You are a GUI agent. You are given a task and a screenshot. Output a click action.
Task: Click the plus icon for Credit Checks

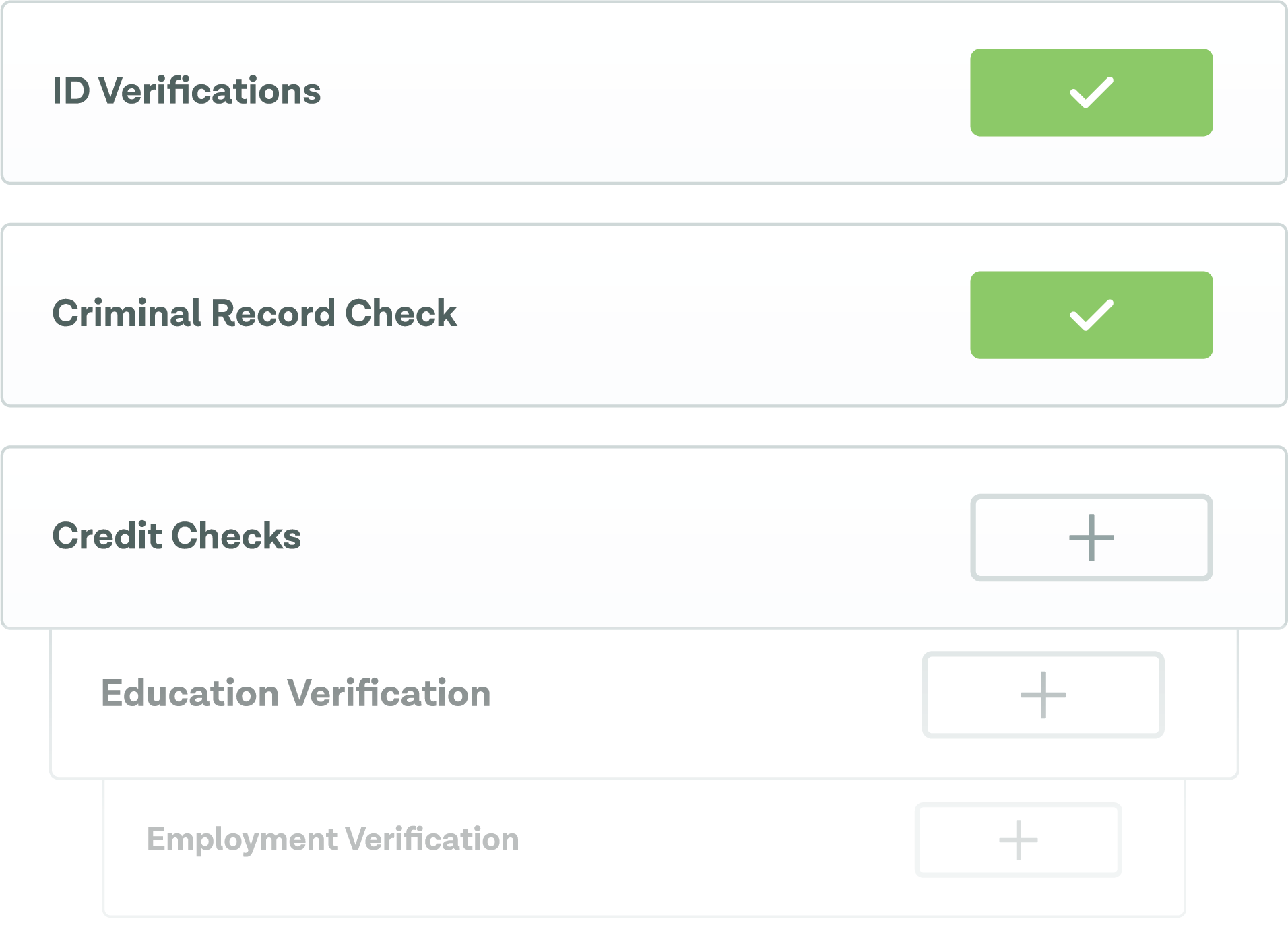[1091, 538]
